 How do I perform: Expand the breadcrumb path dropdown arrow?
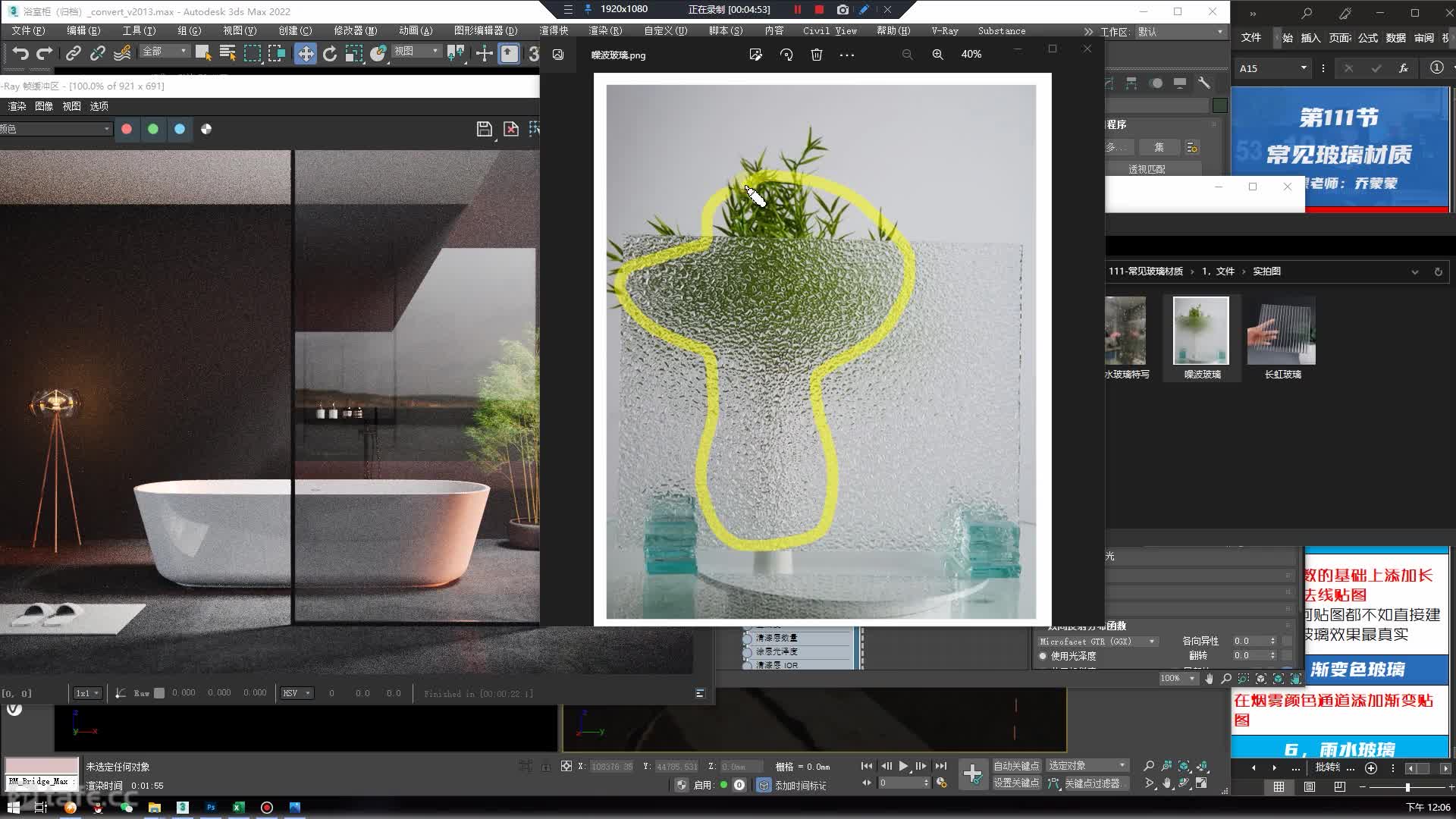click(x=1414, y=271)
